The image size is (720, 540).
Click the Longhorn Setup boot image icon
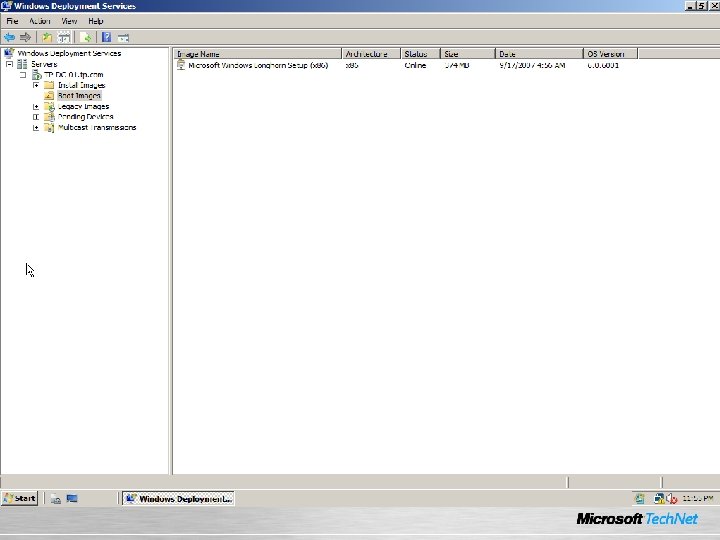pyautogui.click(x=181, y=65)
